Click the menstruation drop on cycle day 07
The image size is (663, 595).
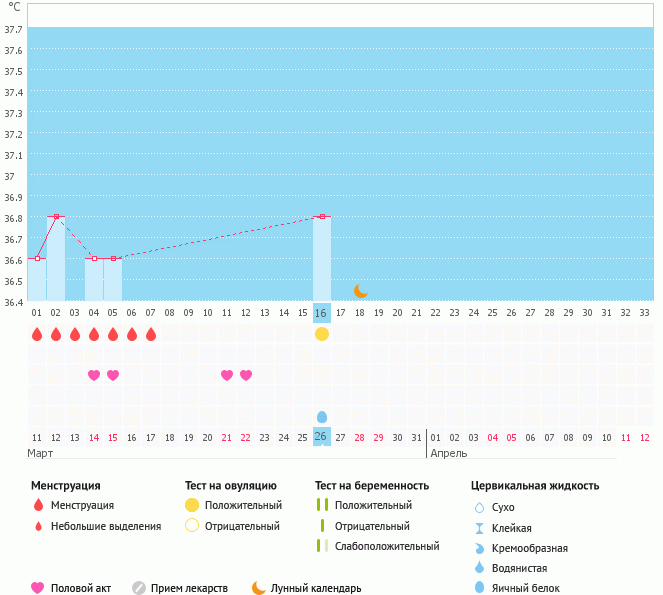click(151, 334)
